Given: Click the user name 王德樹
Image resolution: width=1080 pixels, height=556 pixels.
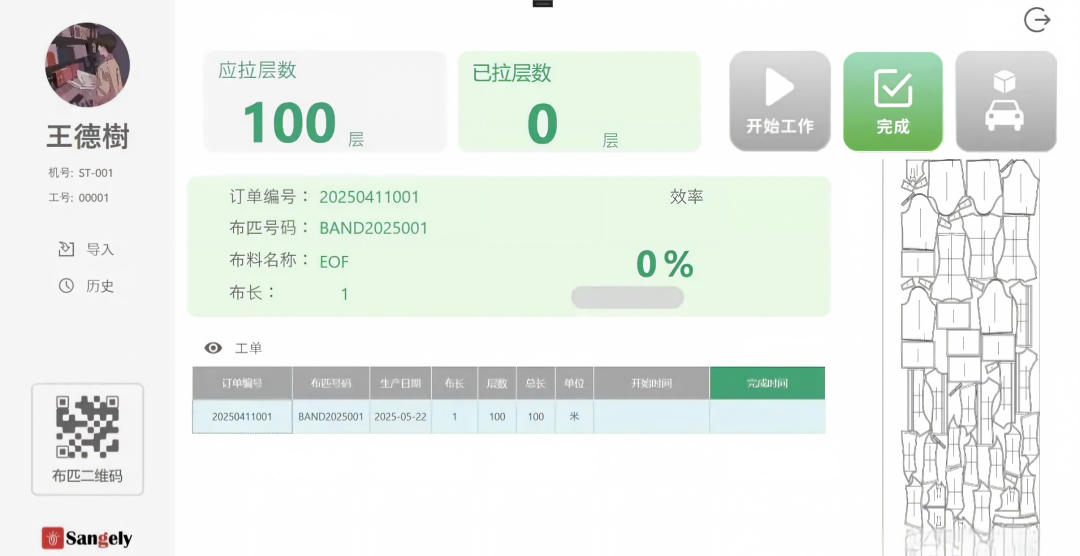Looking at the screenshot, I should (88, 136).
